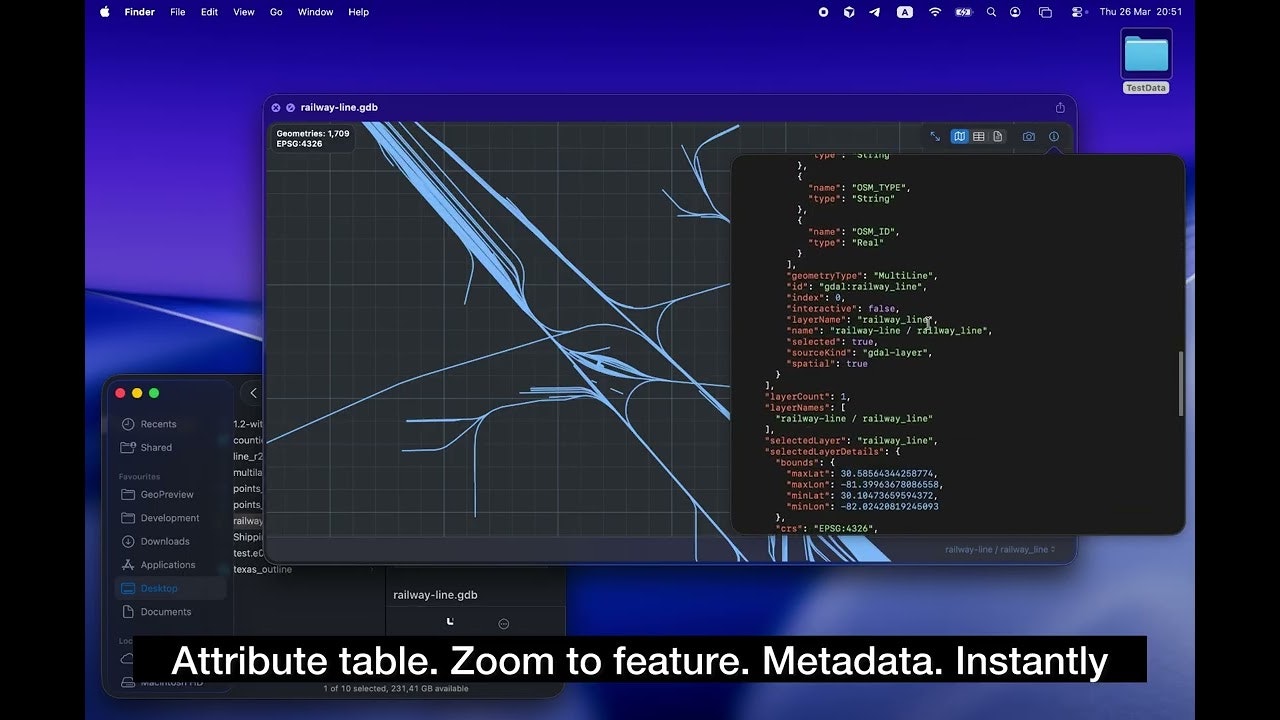
Task: Click the "selectedLayer": "railway_line" line
Action: (x=852, y=440)
